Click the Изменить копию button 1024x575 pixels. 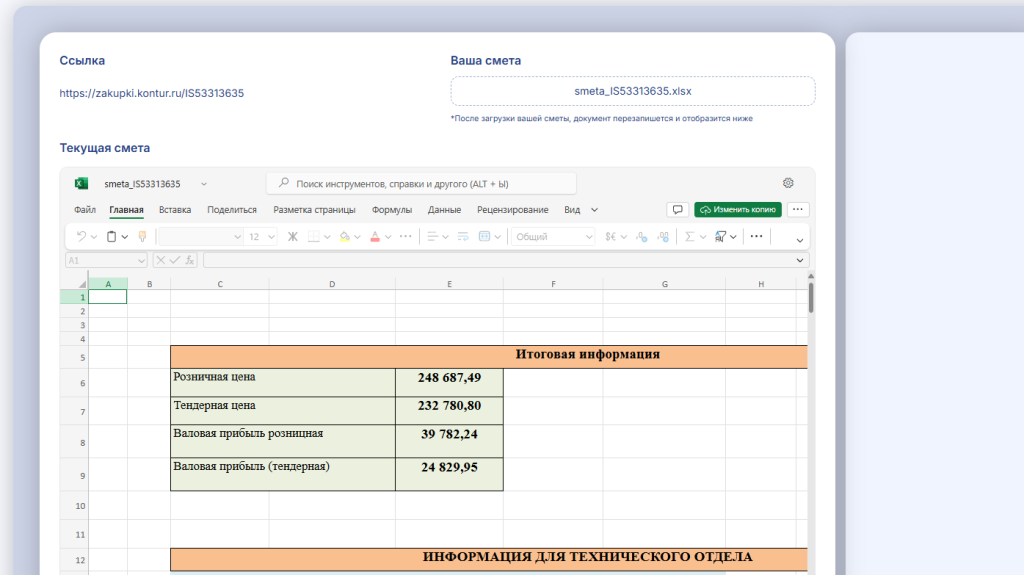[738, 210]
